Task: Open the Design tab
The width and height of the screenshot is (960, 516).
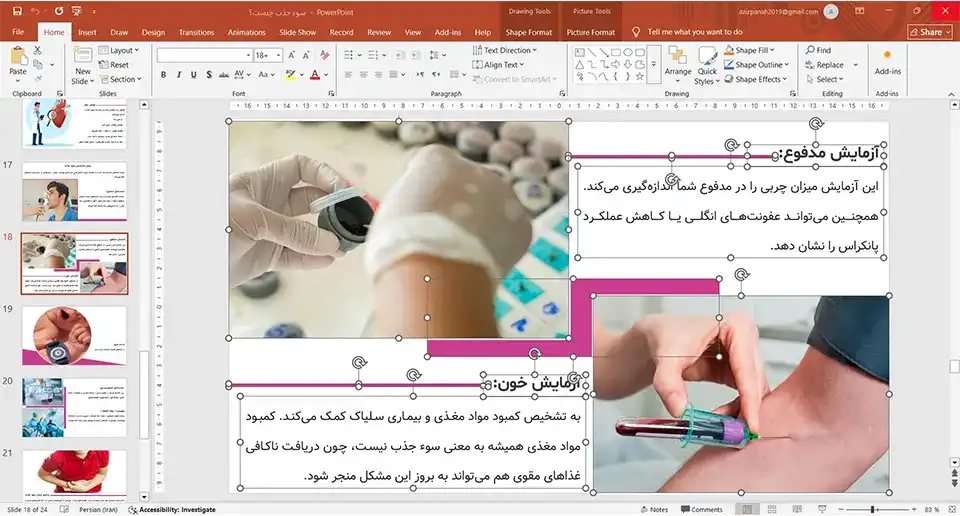Action: (x=153, y=32)
